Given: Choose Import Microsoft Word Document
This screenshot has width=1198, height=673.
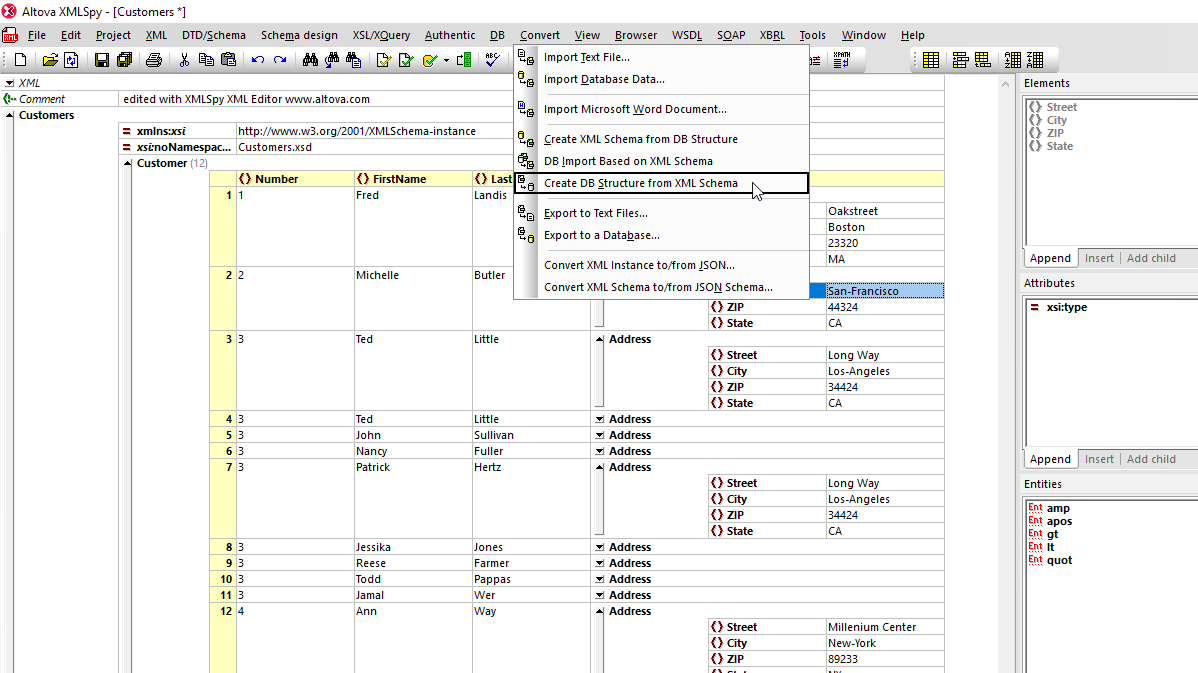Looking at the screenshot, I should pyautogui.click(x=662, y=109).
